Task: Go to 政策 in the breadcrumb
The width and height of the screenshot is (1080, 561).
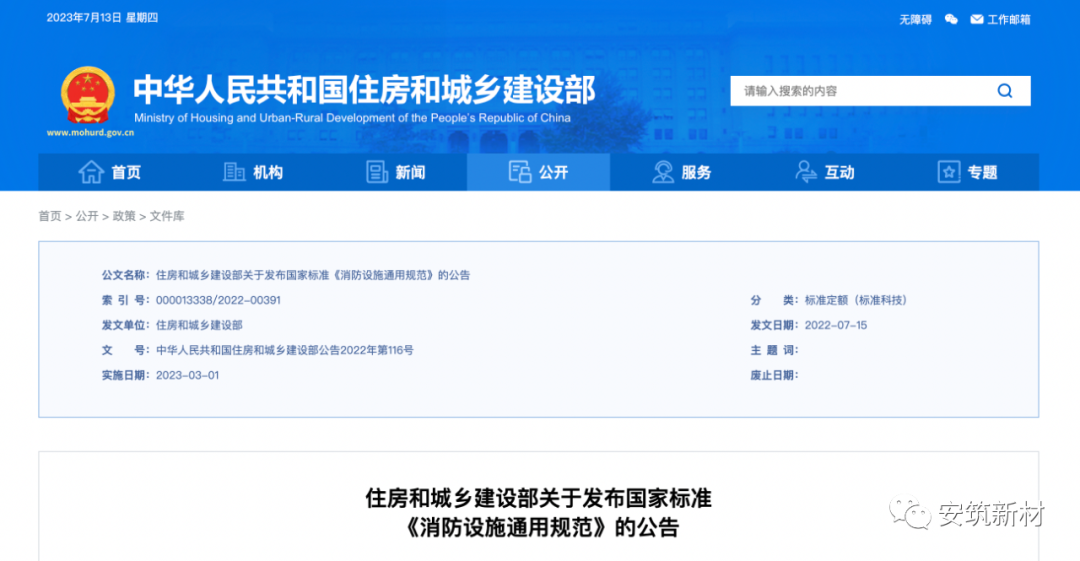Action: tap(124, 216)
